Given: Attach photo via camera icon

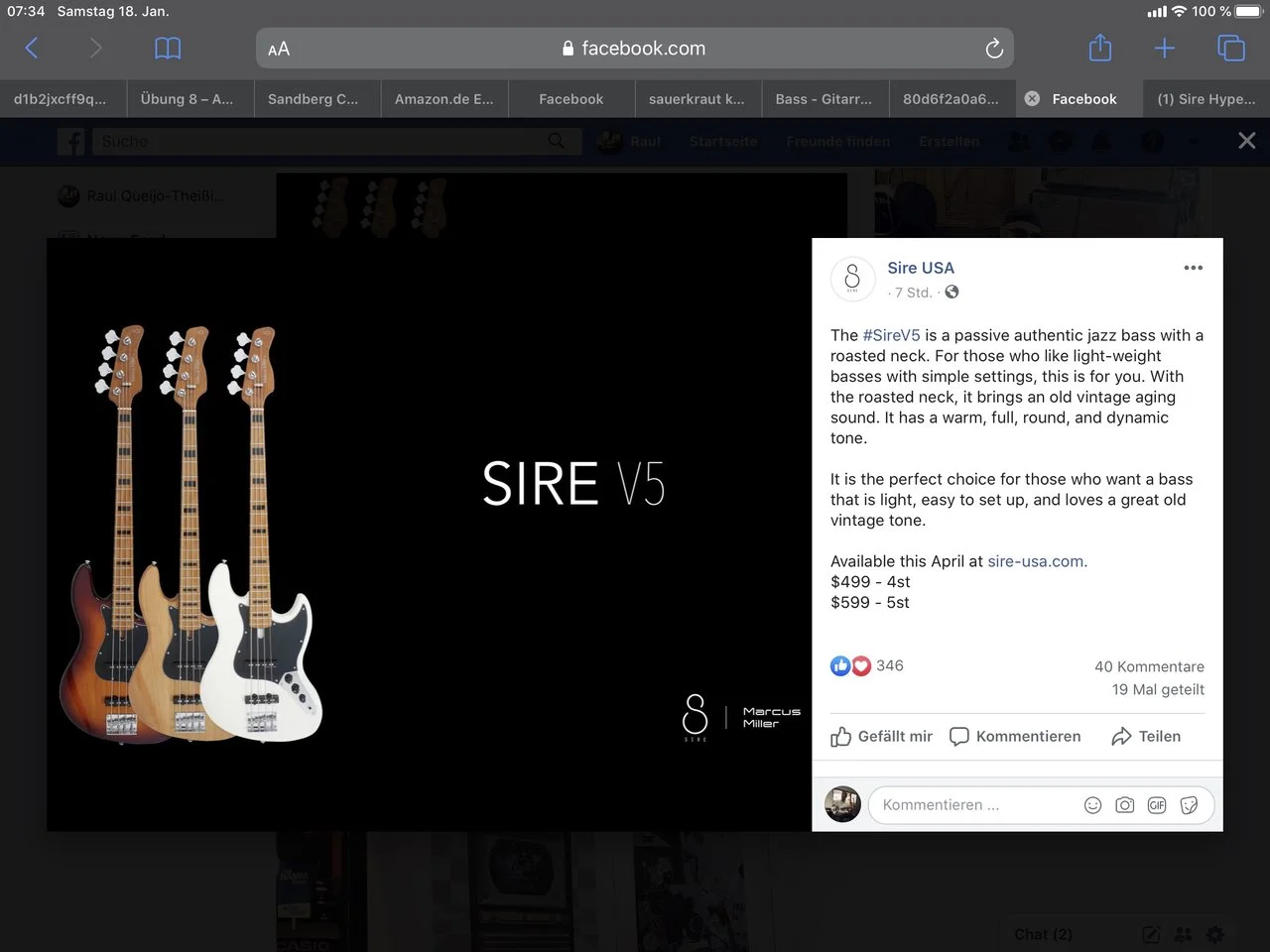Looking at the screenshot, I should coord(1124,805).
